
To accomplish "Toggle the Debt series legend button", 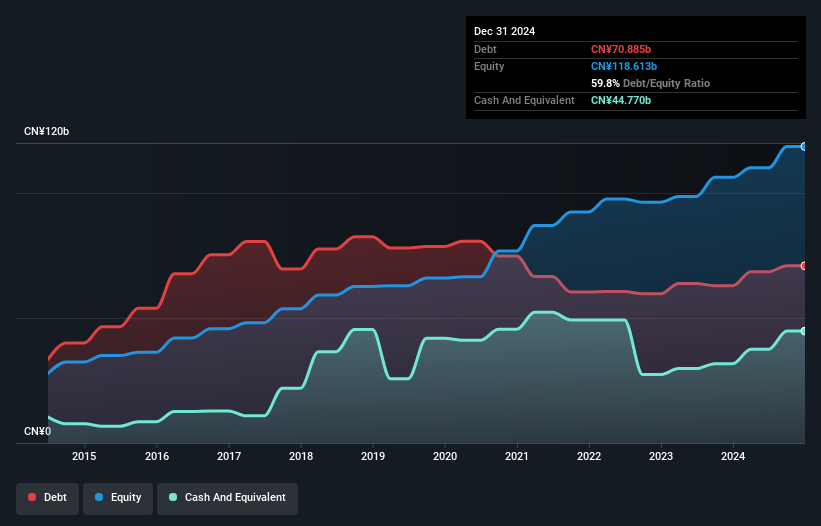I will (47, 498).
